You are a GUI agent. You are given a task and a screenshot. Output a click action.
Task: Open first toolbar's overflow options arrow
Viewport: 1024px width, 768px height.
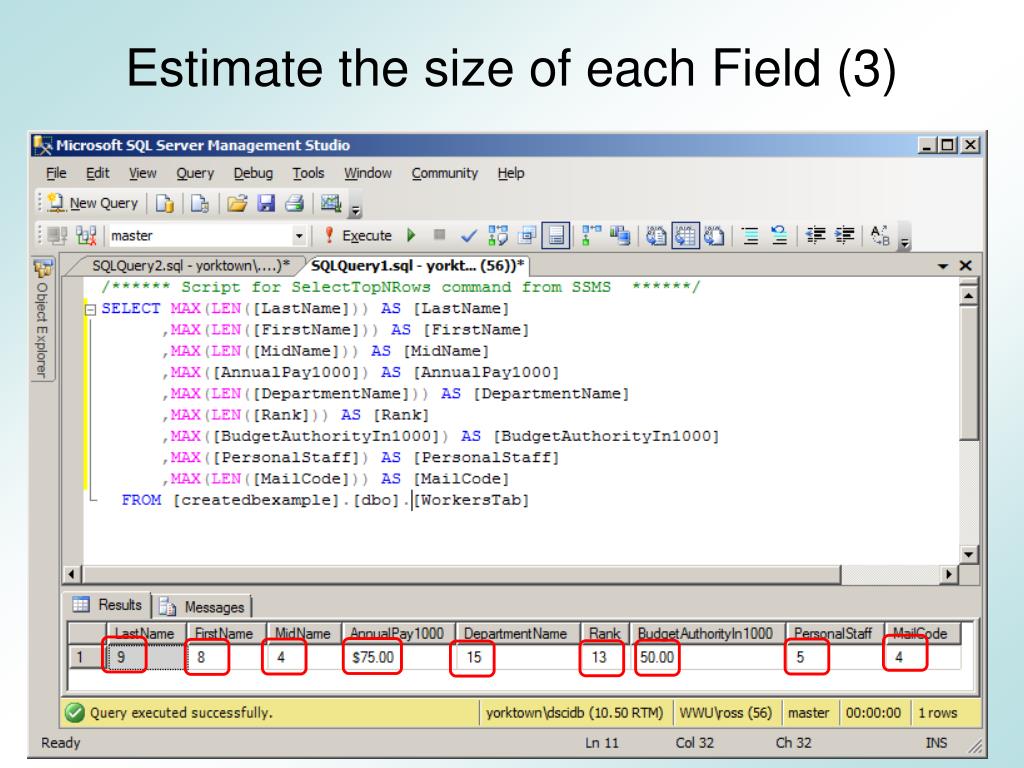click(x=356, y=210)
